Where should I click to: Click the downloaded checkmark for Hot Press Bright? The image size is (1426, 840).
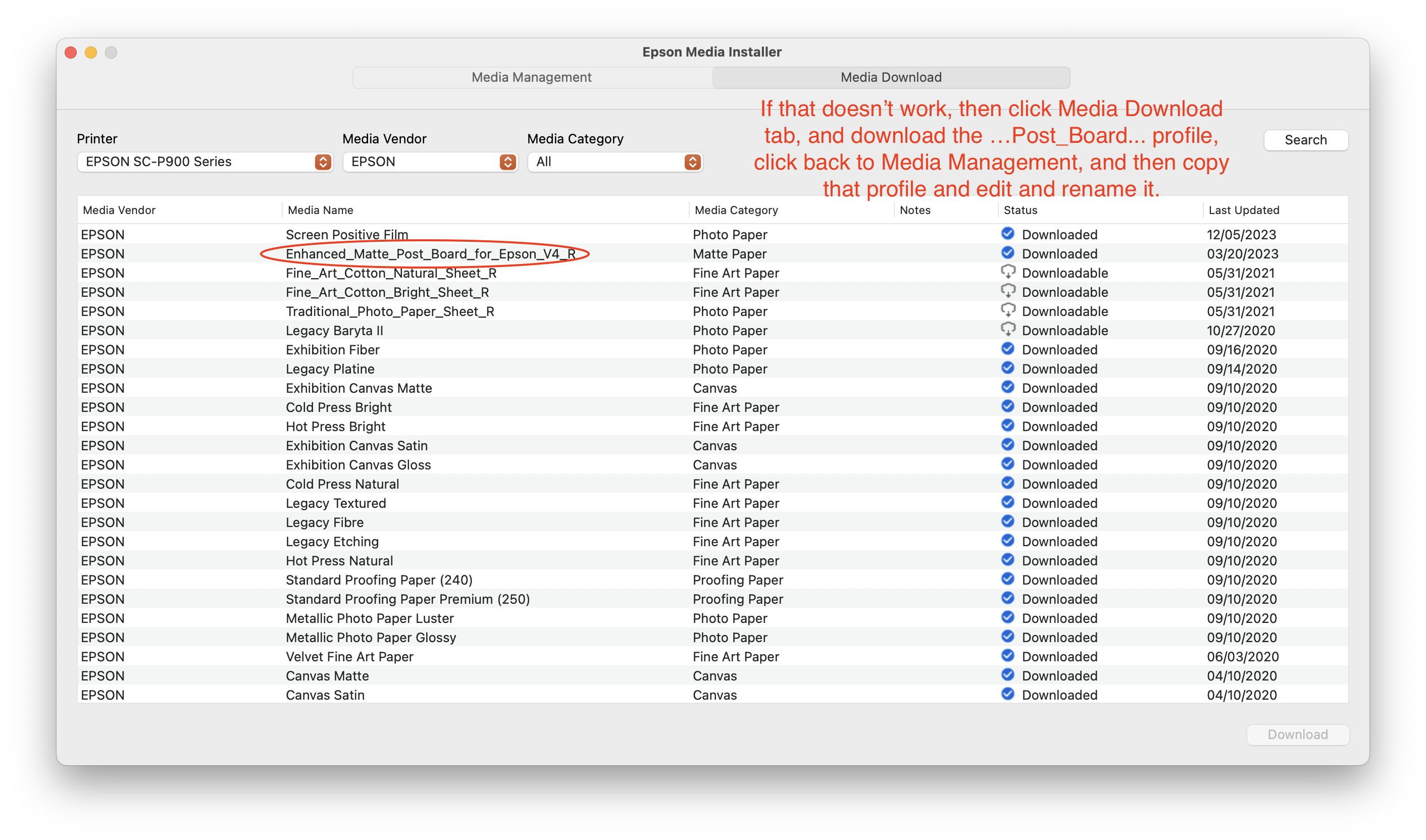[1008, 425]
